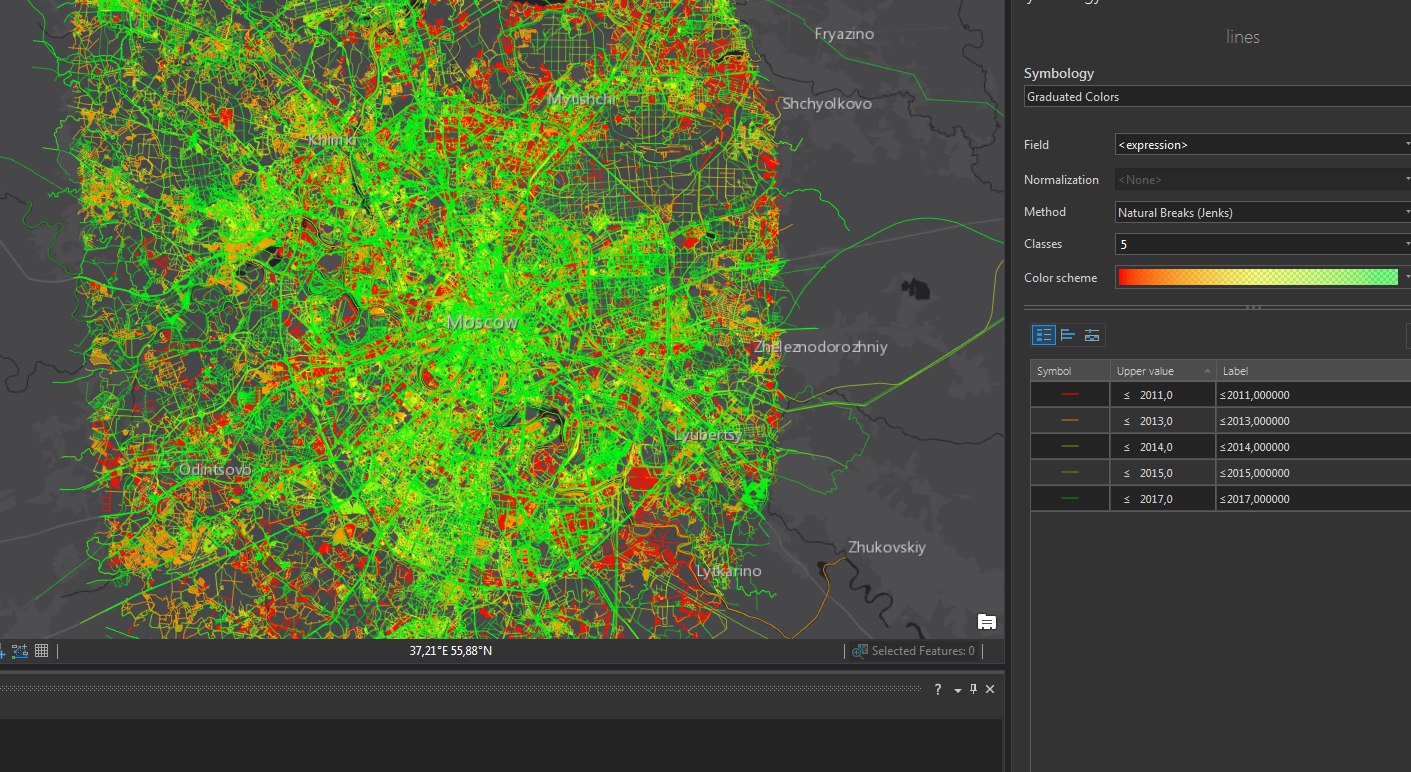
Task: Open the Scales tab icon in Symbology
Action: [x=1092, y=335]
